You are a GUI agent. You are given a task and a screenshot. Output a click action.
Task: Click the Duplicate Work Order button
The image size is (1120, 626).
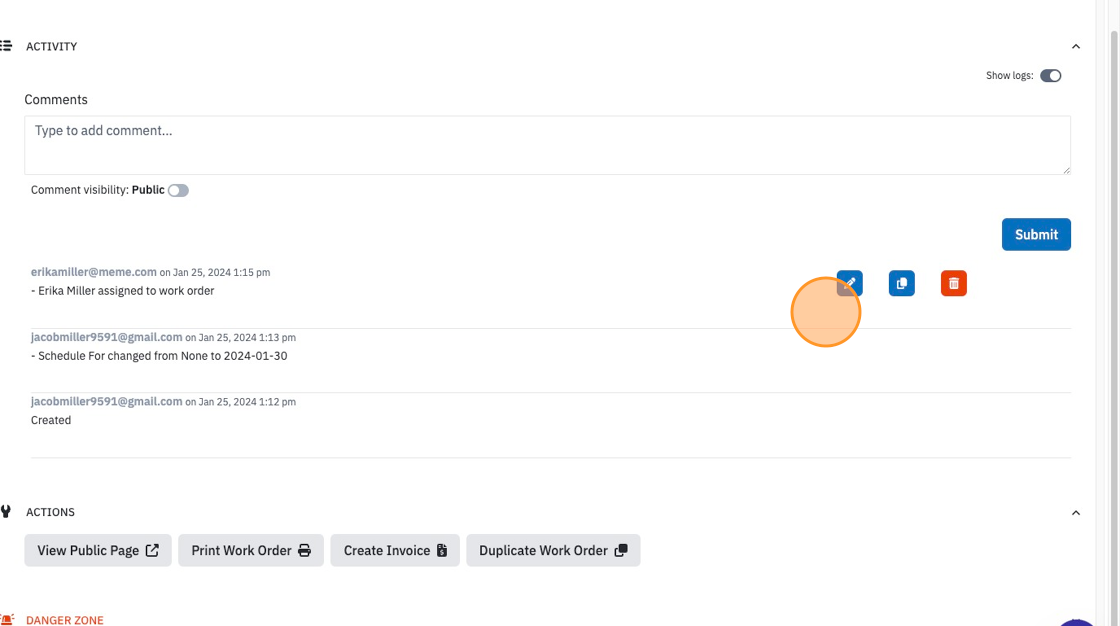553,550
